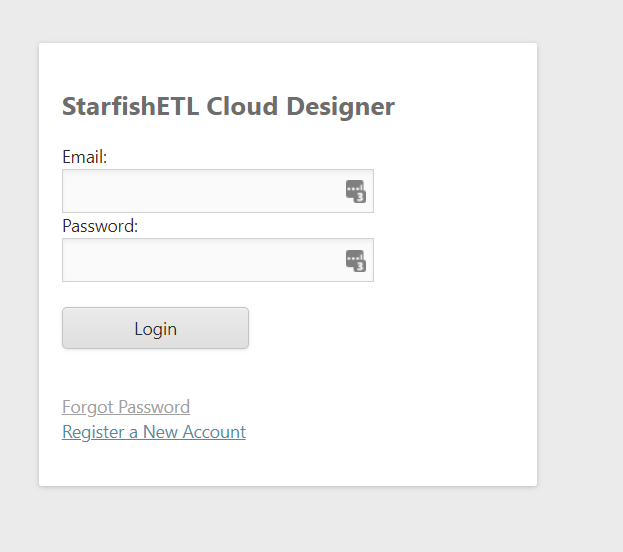The width and height of the screenshot is (623, 552).
Task: Click the password manager icon in Password field
Action: tap(356, 260)
